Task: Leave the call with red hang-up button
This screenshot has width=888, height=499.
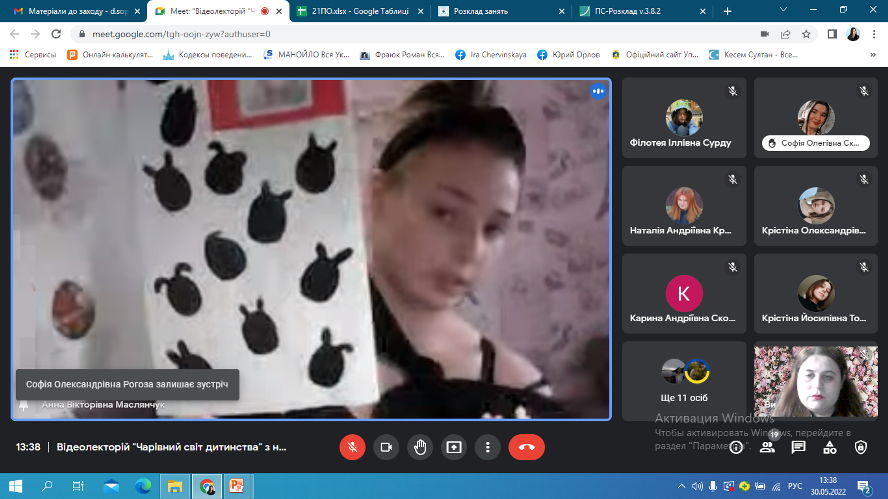Action: click(x=527, y=447)
